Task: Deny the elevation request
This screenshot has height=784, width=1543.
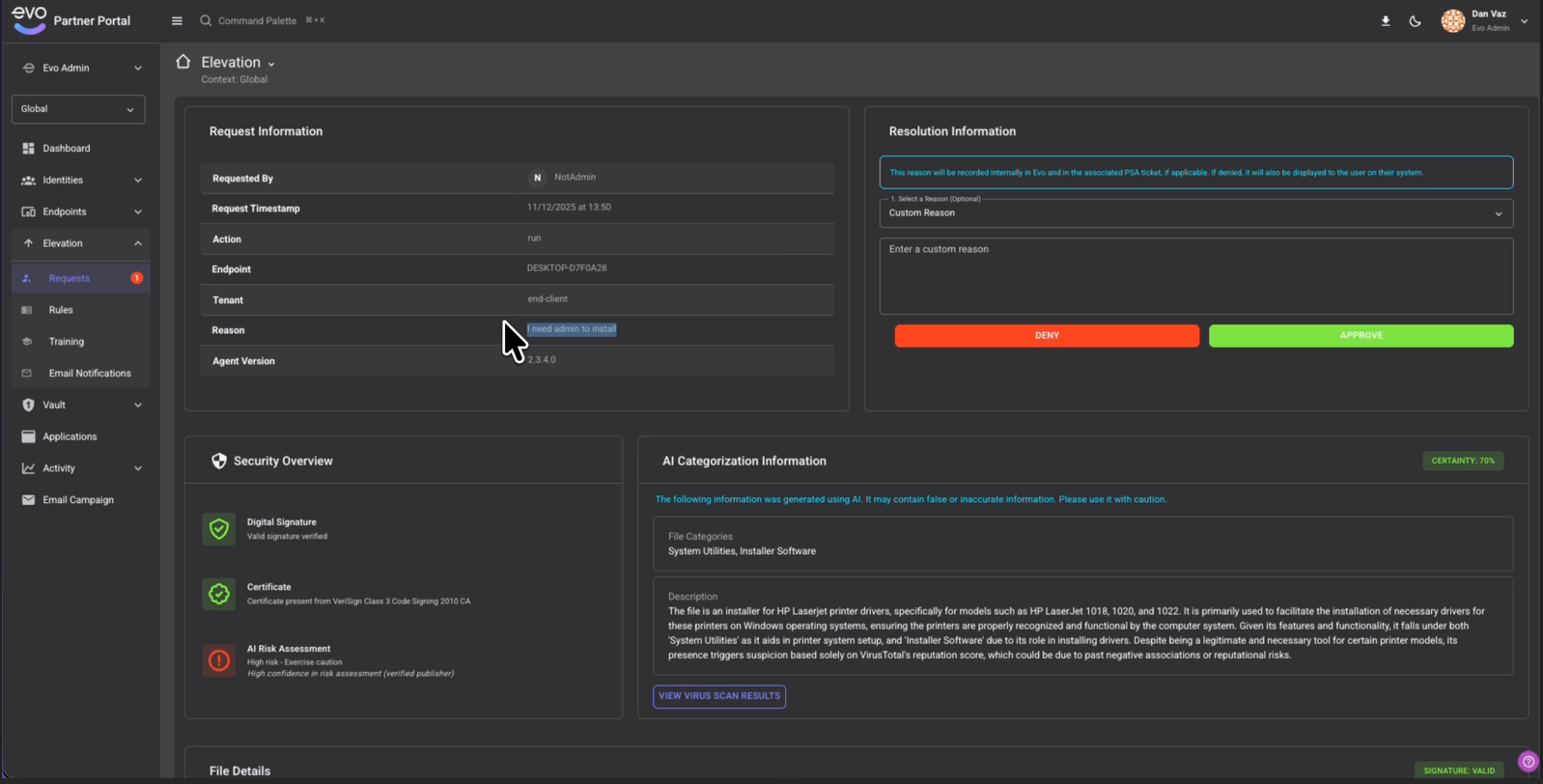Action: [1047, 336]
